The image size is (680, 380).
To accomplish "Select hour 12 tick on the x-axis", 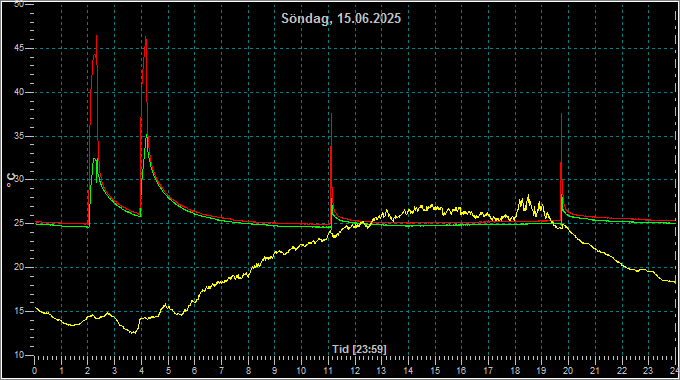I will click(x=355, y=371).
